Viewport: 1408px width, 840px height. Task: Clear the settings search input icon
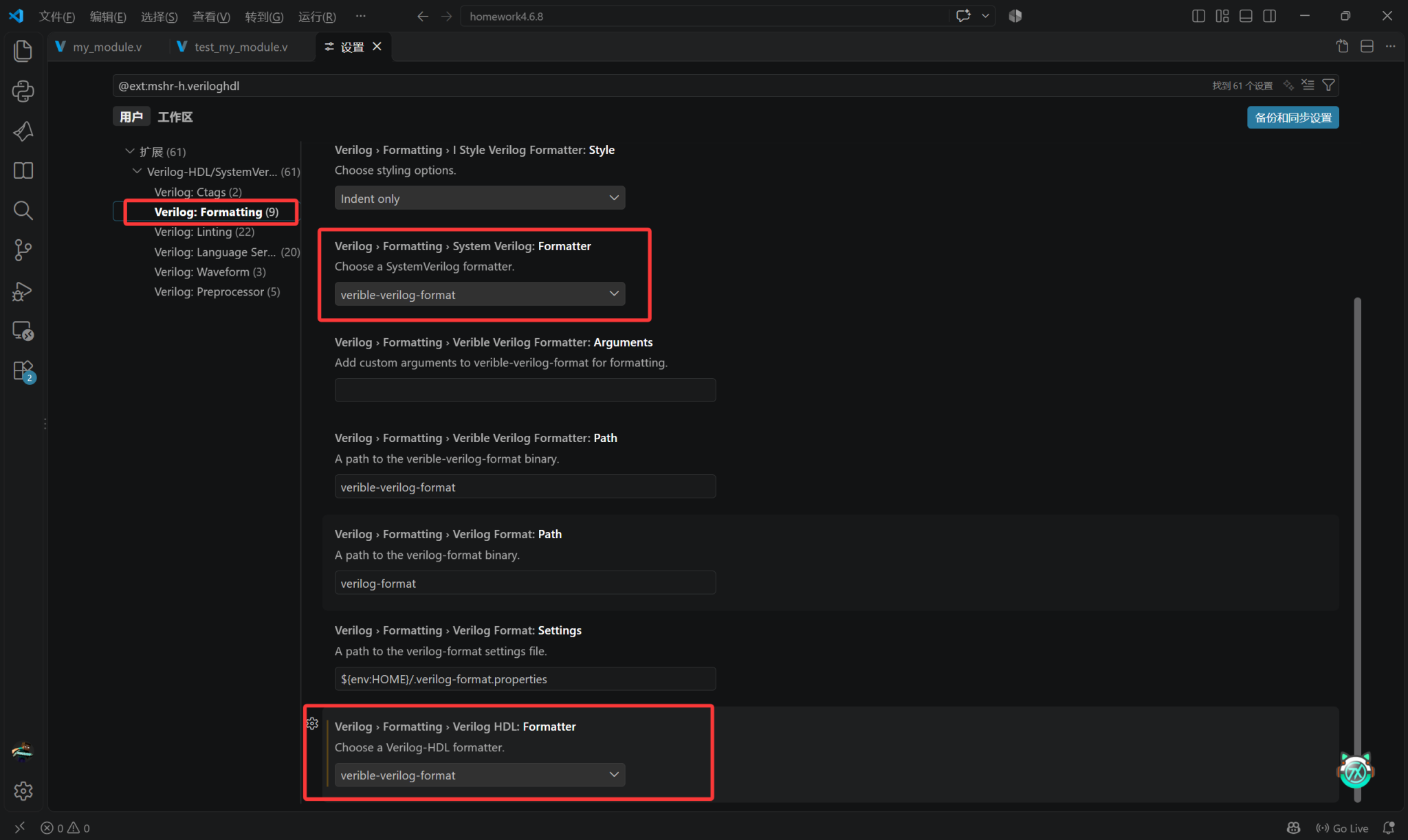1308,85
